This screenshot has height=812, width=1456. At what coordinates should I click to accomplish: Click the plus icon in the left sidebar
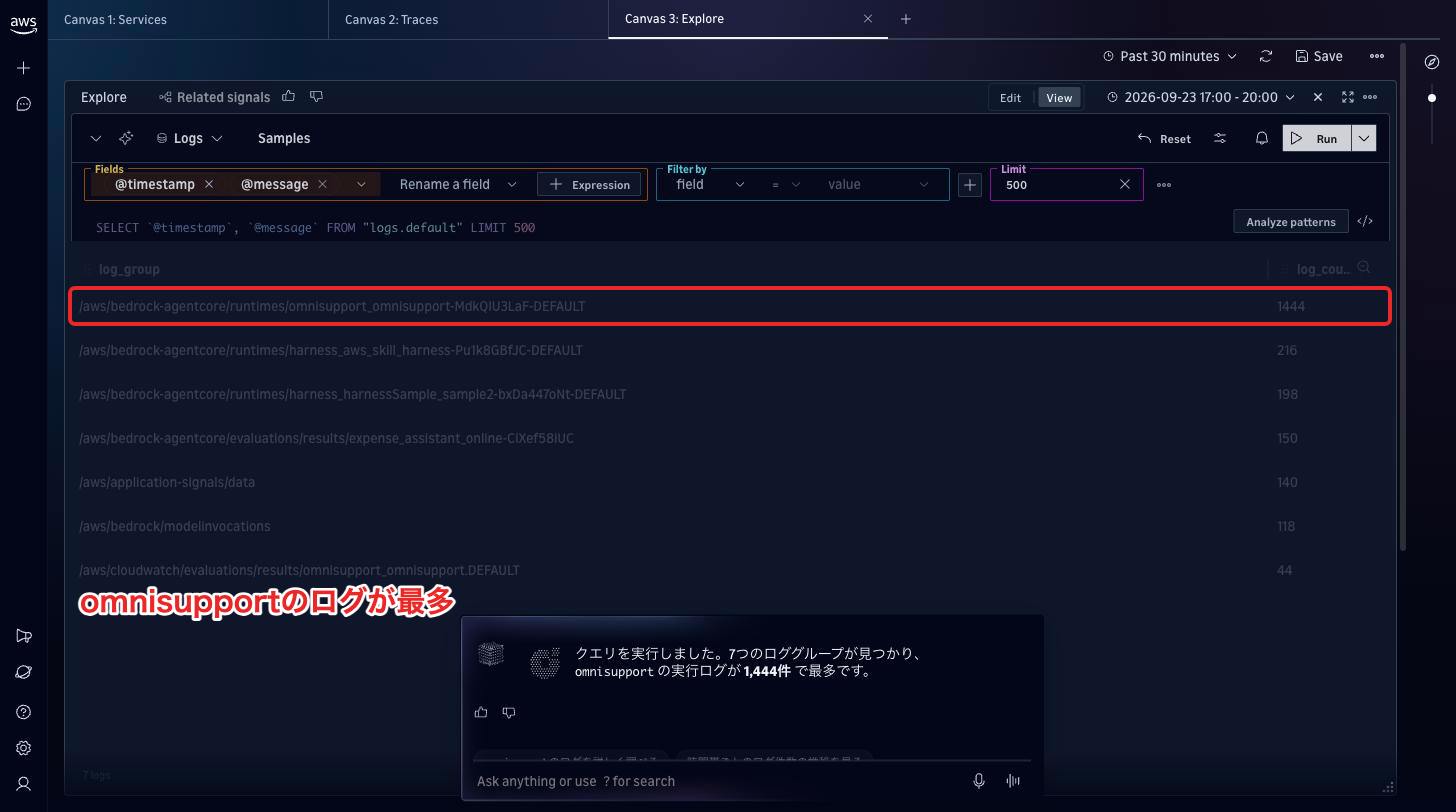(24, 68)
